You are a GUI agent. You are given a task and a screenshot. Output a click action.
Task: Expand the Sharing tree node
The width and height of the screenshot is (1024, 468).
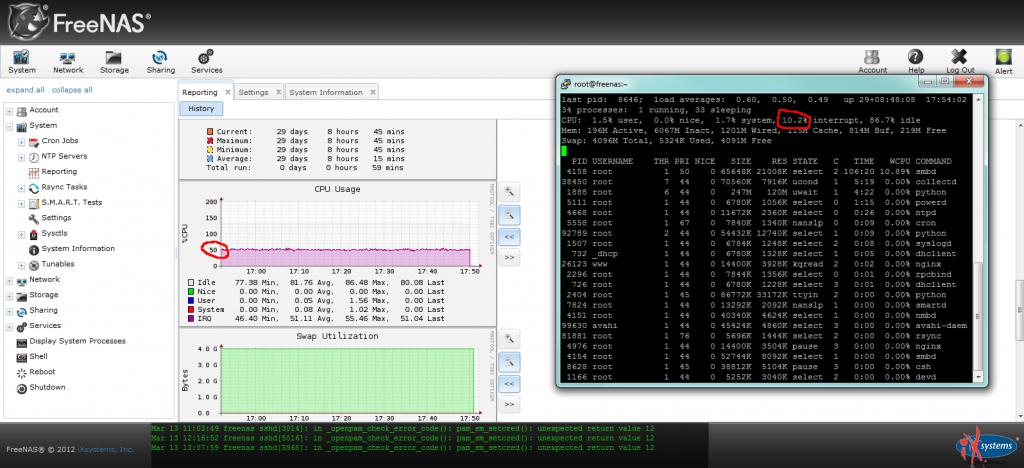(10, 311)
